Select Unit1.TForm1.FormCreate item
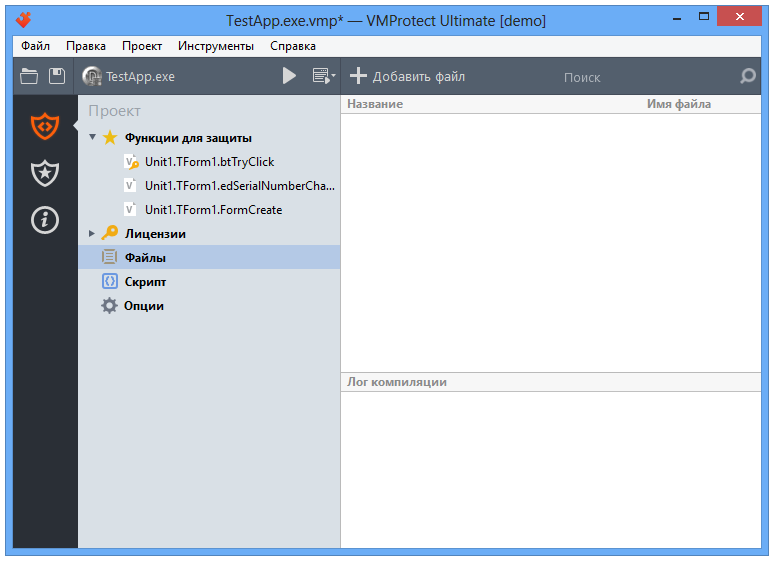The image size is (774, 561). tap(213, 210)
